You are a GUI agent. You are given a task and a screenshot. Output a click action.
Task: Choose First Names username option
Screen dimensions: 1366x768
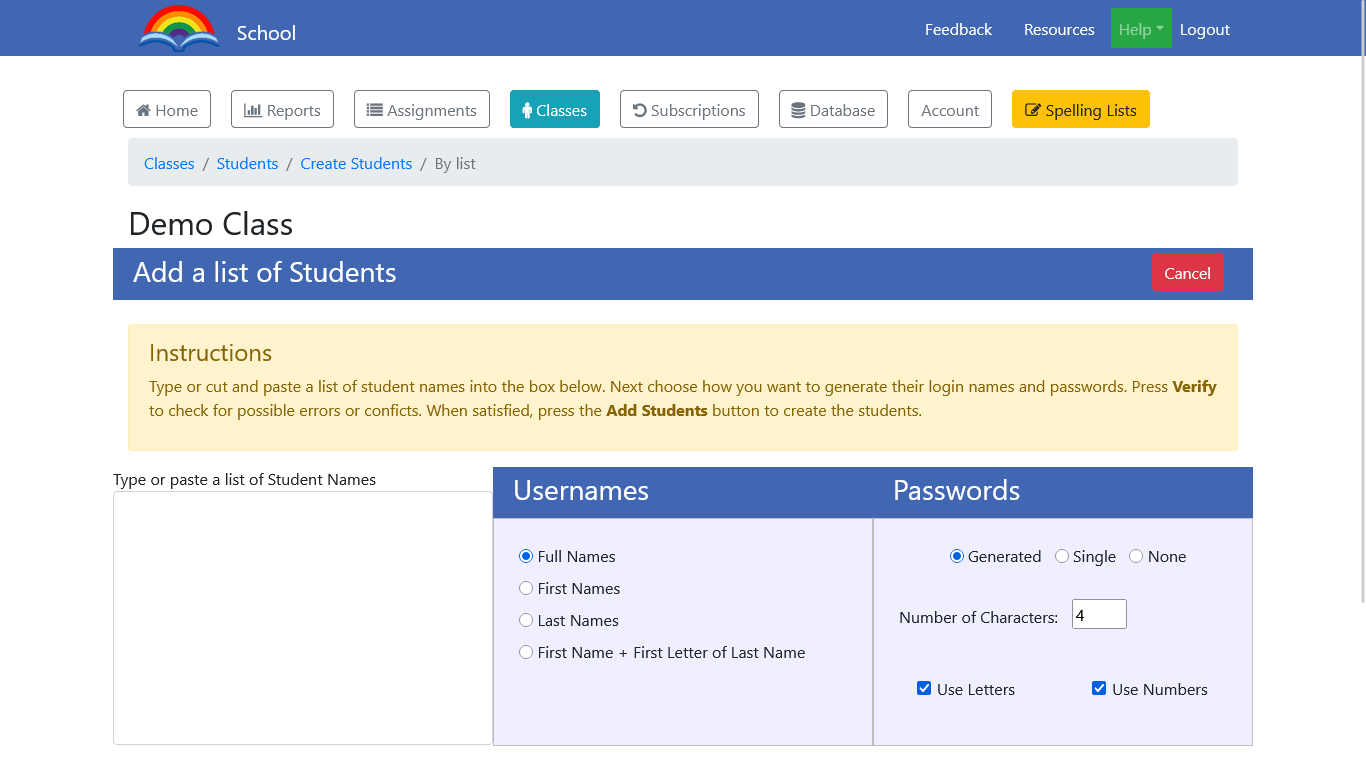526,588
